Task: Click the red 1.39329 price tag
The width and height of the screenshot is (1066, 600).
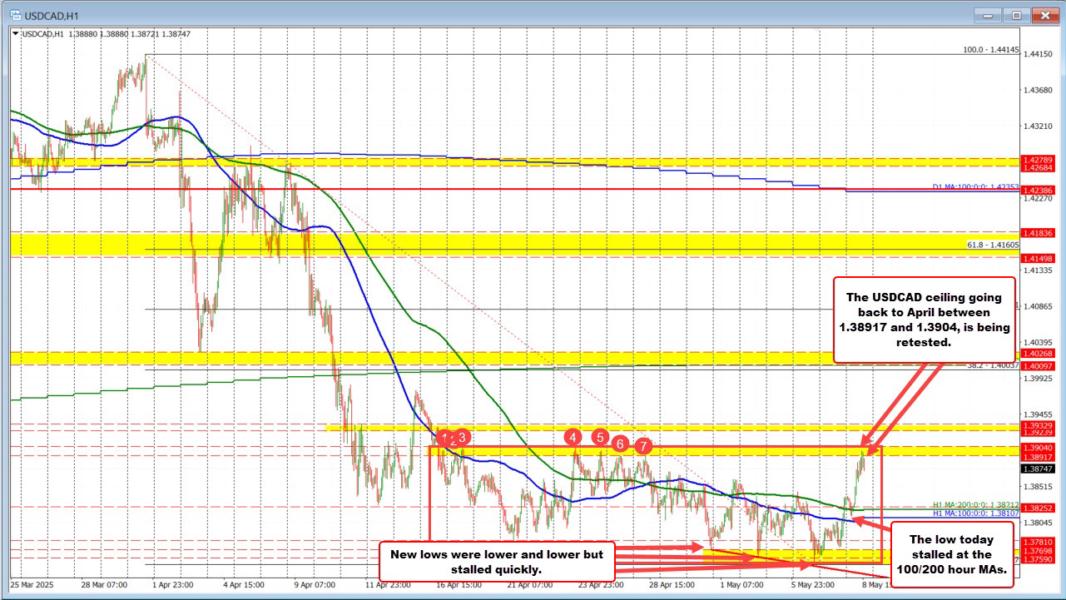Action: tap(1038, 425)
